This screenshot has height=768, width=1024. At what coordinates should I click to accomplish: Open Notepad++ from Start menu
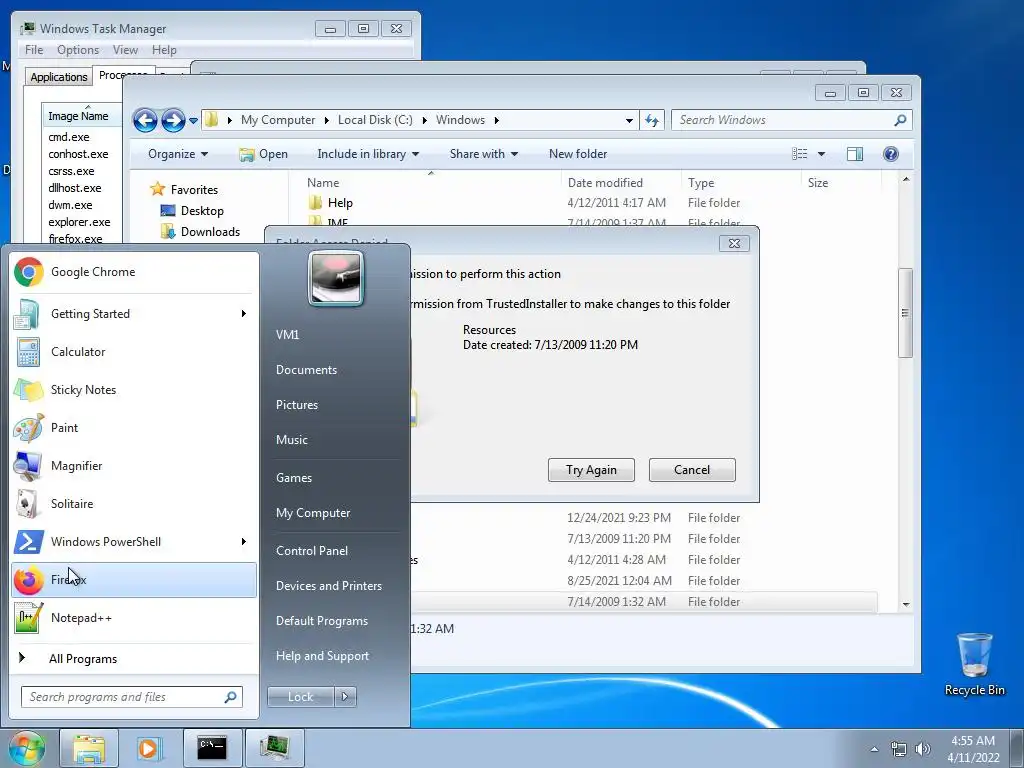click(x=134, y=618)
